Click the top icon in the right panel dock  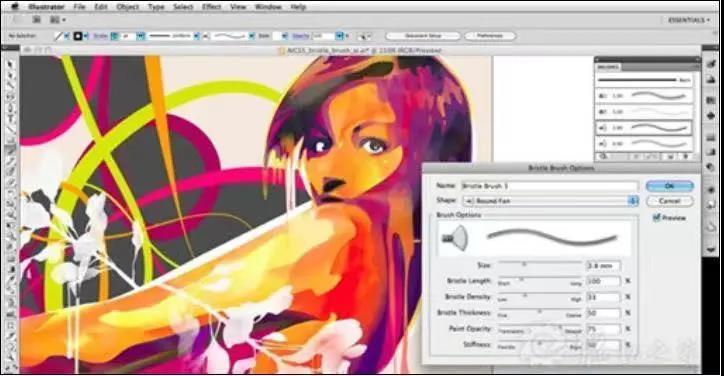pos(712,64)
